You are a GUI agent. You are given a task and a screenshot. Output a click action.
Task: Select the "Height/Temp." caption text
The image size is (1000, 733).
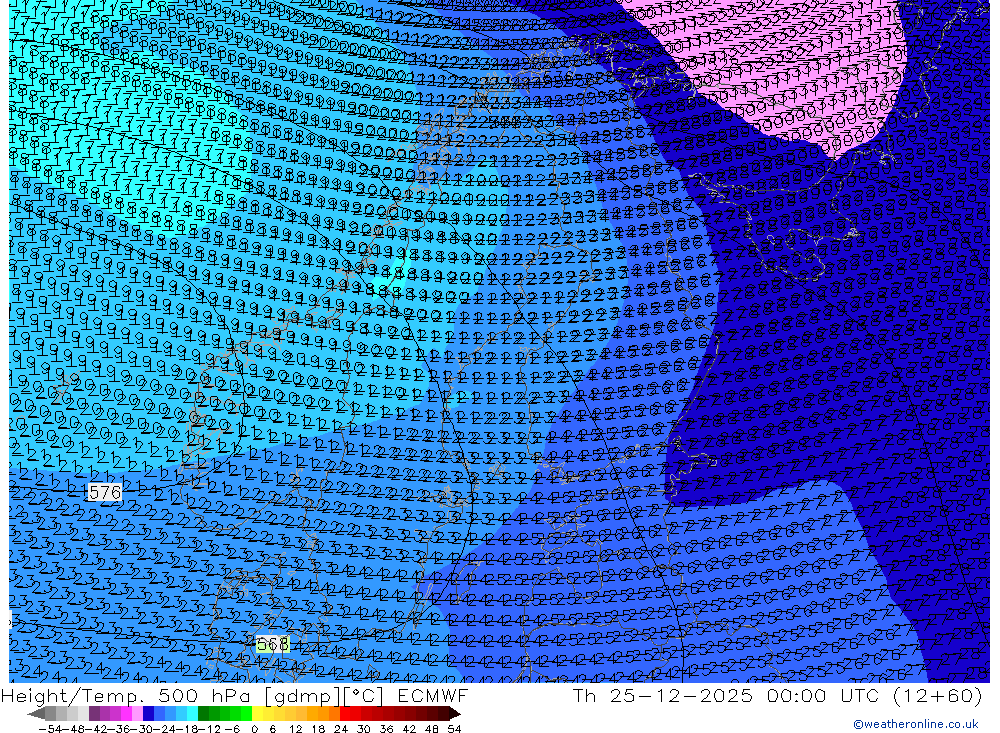point(71,695)
